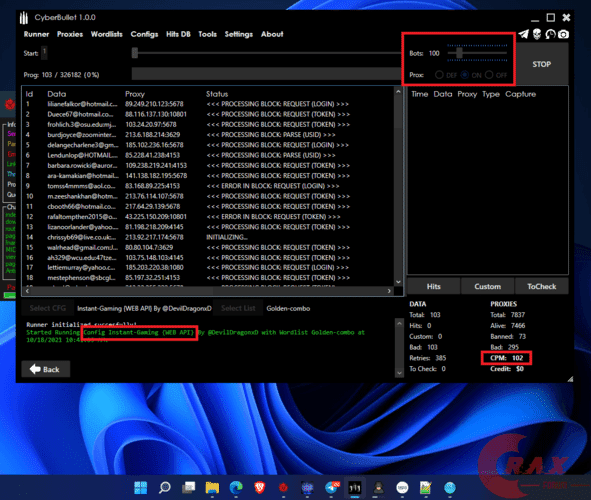591x500 pixels.
Task: Click the blue dotted sphere taskbar icon
Action: click(x=307, y=488)
